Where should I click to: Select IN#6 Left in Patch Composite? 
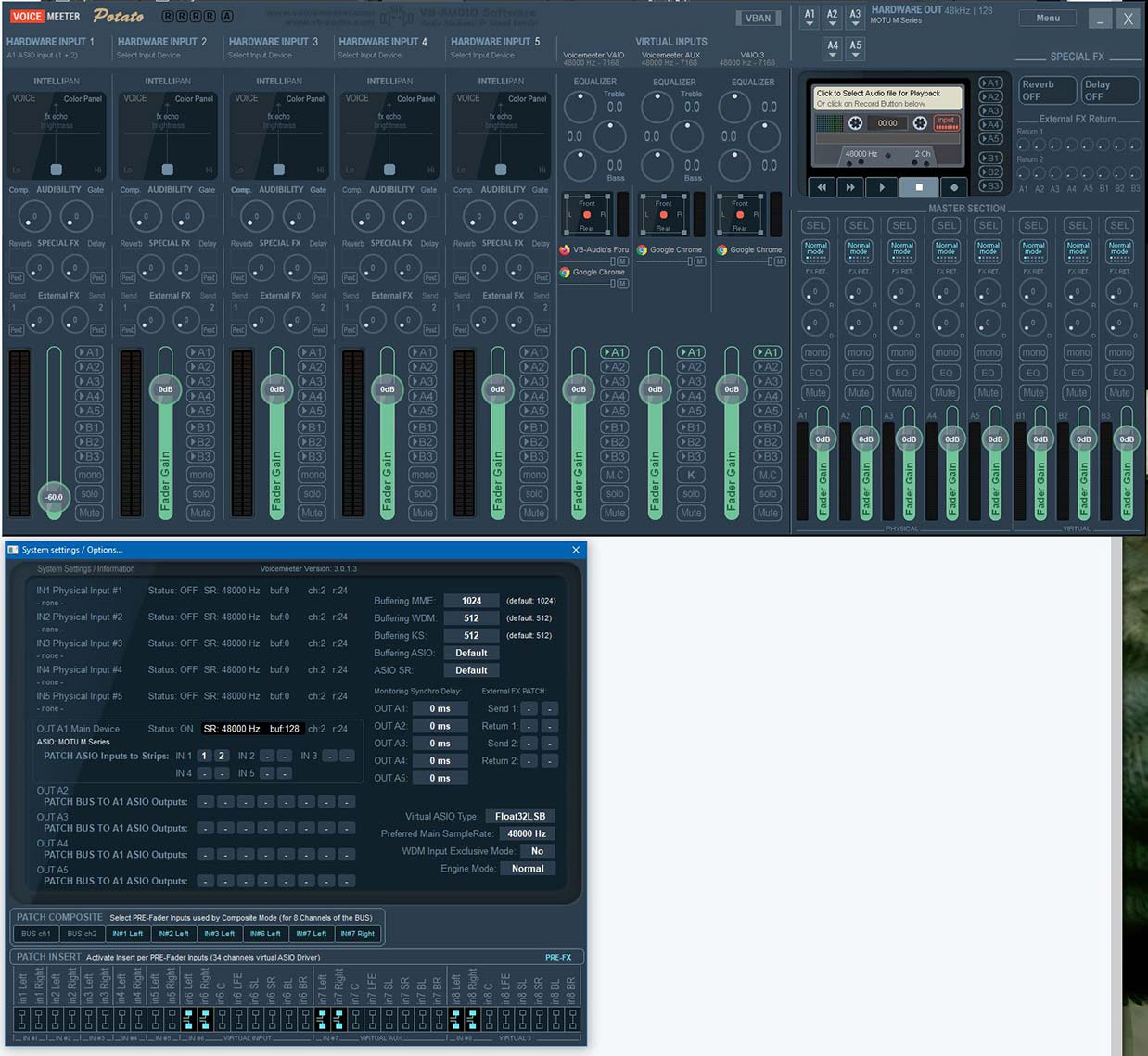[x=265, y=934]
